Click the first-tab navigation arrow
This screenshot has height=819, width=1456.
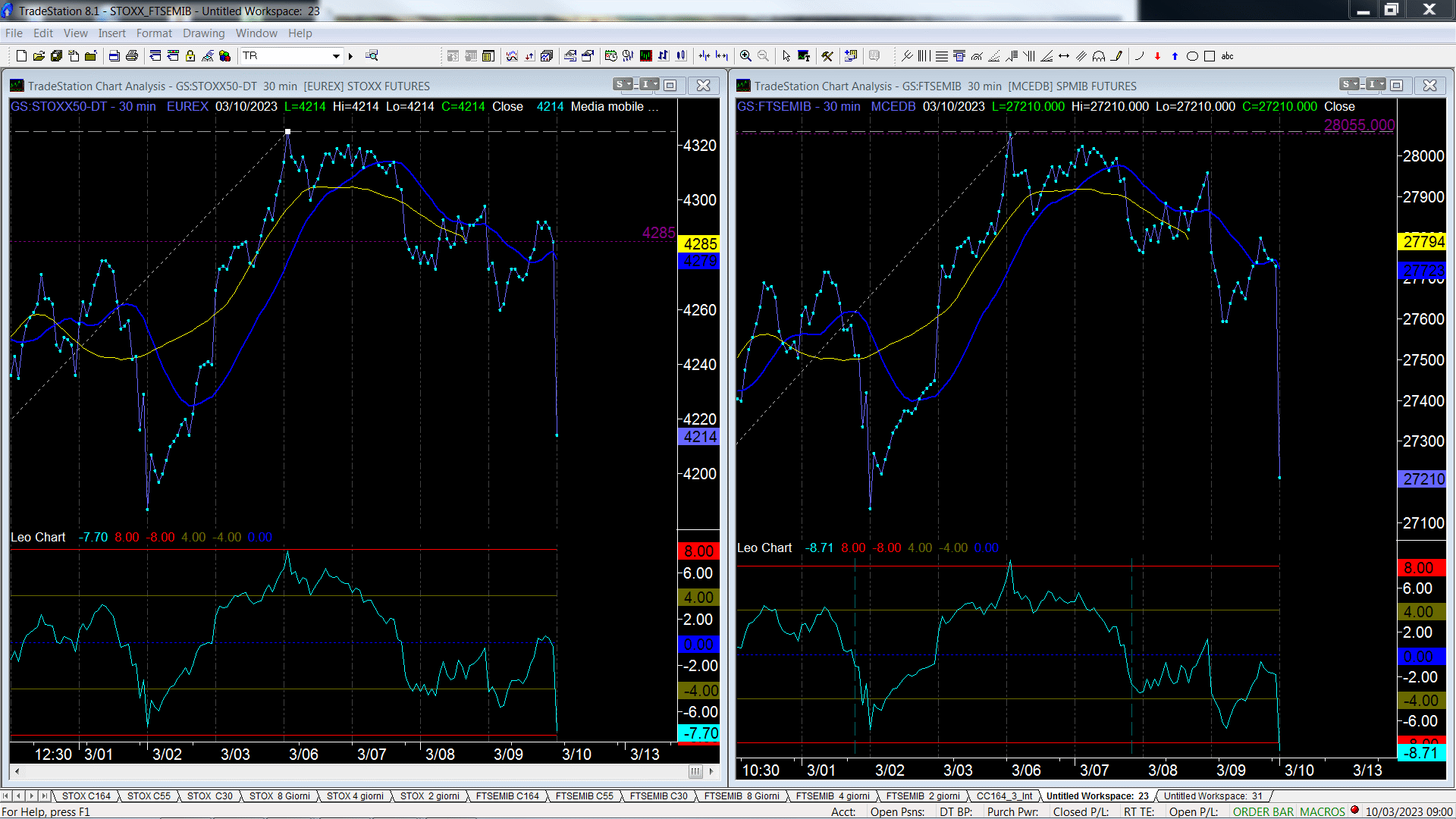click(x=6, y=796)
